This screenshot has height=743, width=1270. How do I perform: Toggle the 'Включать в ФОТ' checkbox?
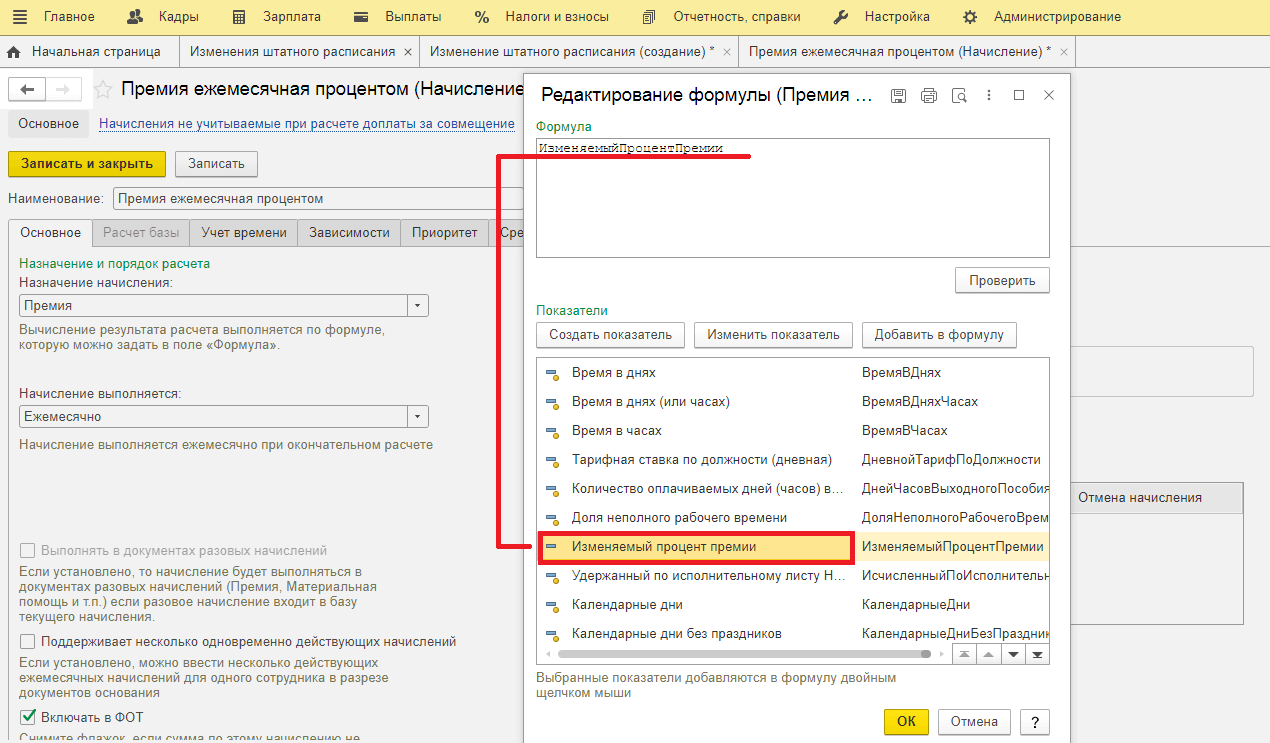(x=28, y=717)
